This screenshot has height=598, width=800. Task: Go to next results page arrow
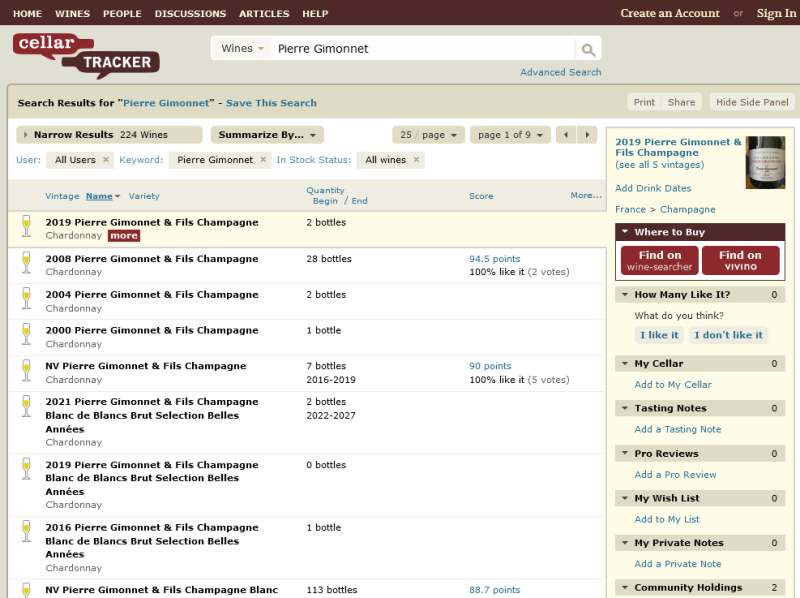(587, 135)
